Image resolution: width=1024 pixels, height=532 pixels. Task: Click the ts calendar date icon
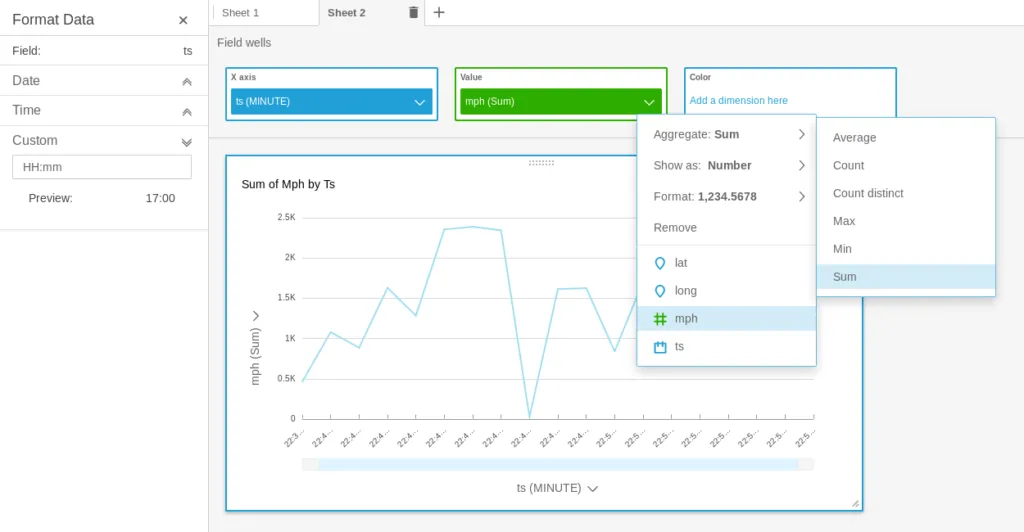click(x=660, y=347)
